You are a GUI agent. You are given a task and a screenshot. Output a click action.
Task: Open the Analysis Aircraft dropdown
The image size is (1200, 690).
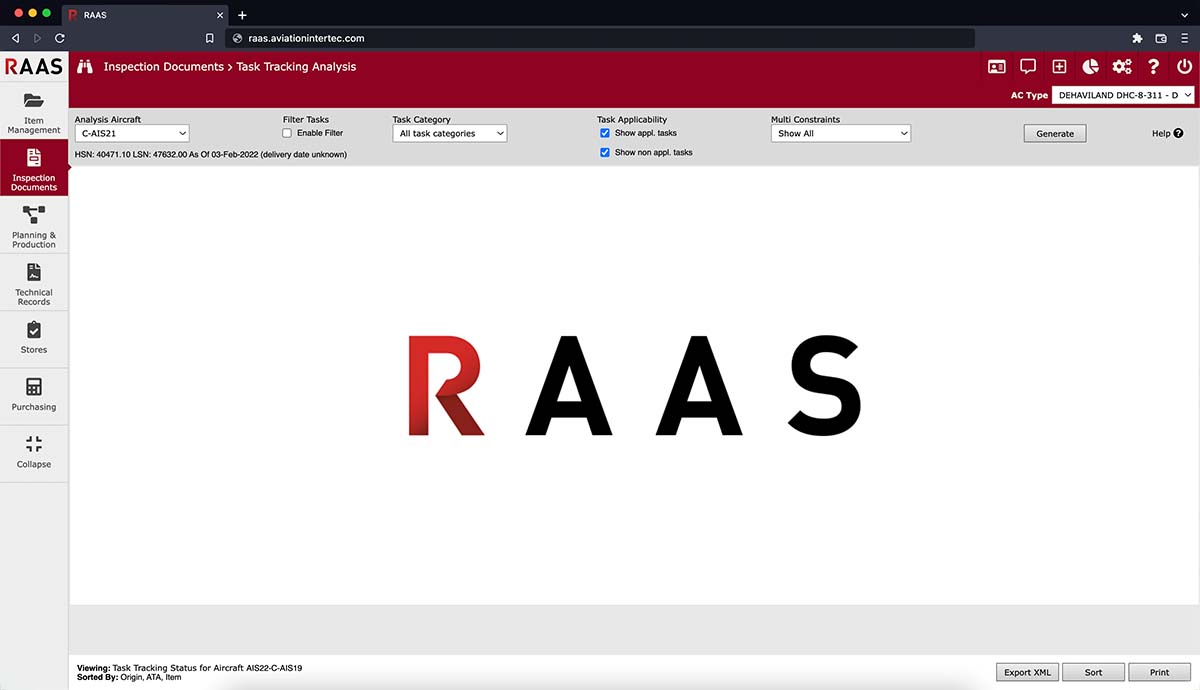132,133
